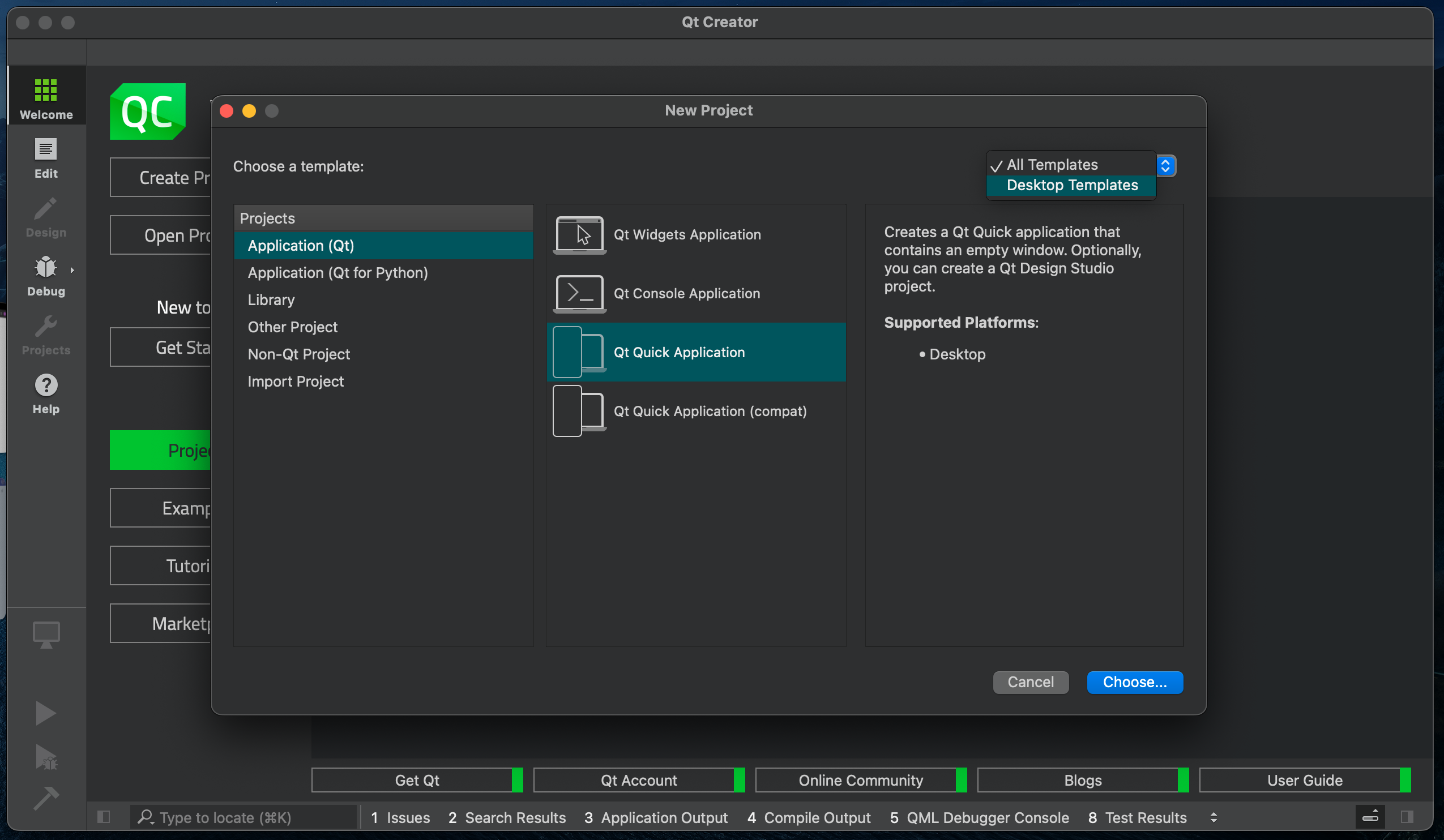Screen dimensions: 1444x840
Task: Click the template filter combo box arrows
Action: 1165,165
